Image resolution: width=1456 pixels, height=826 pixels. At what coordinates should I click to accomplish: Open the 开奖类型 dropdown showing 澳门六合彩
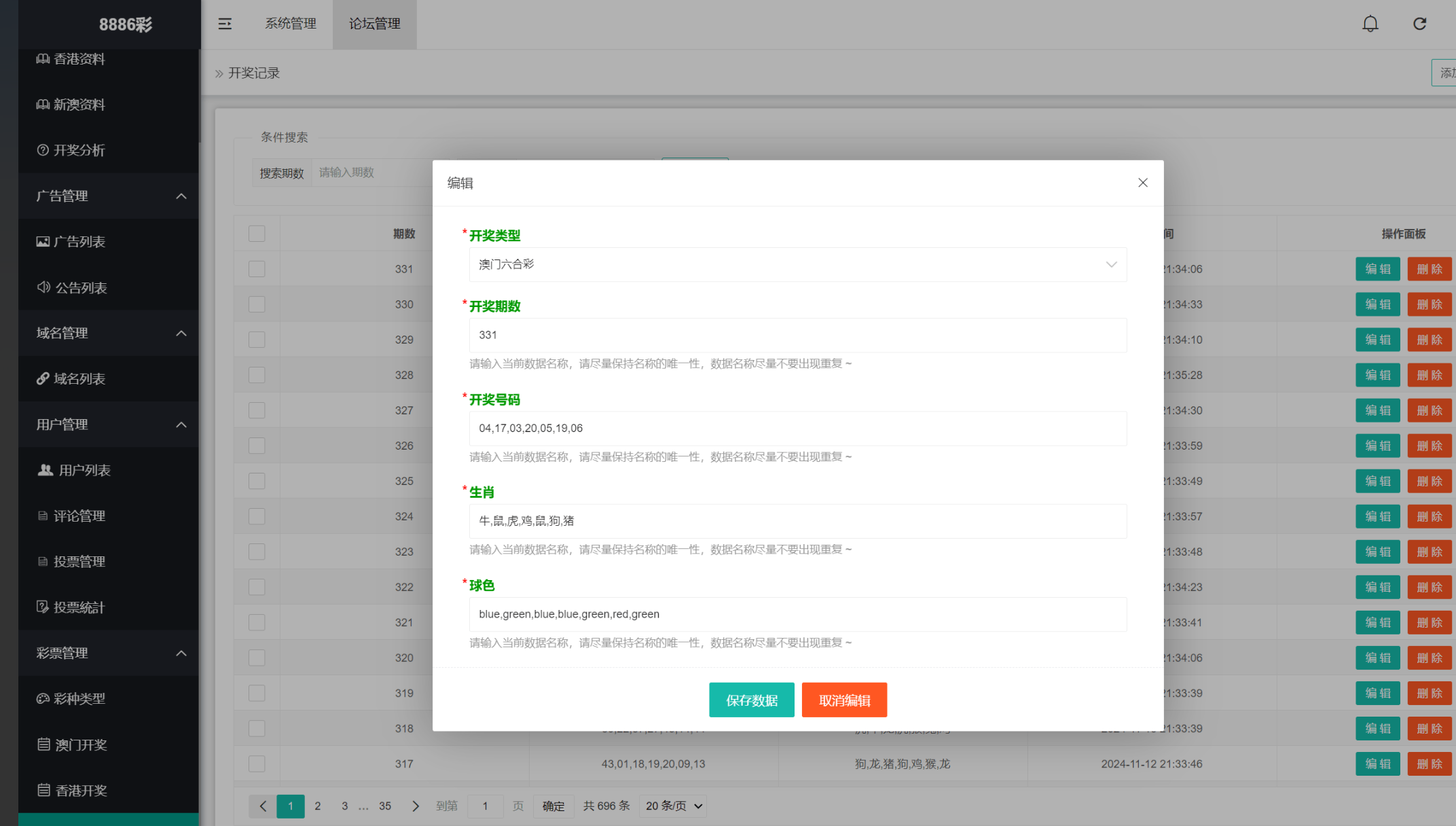click(797, 264)
